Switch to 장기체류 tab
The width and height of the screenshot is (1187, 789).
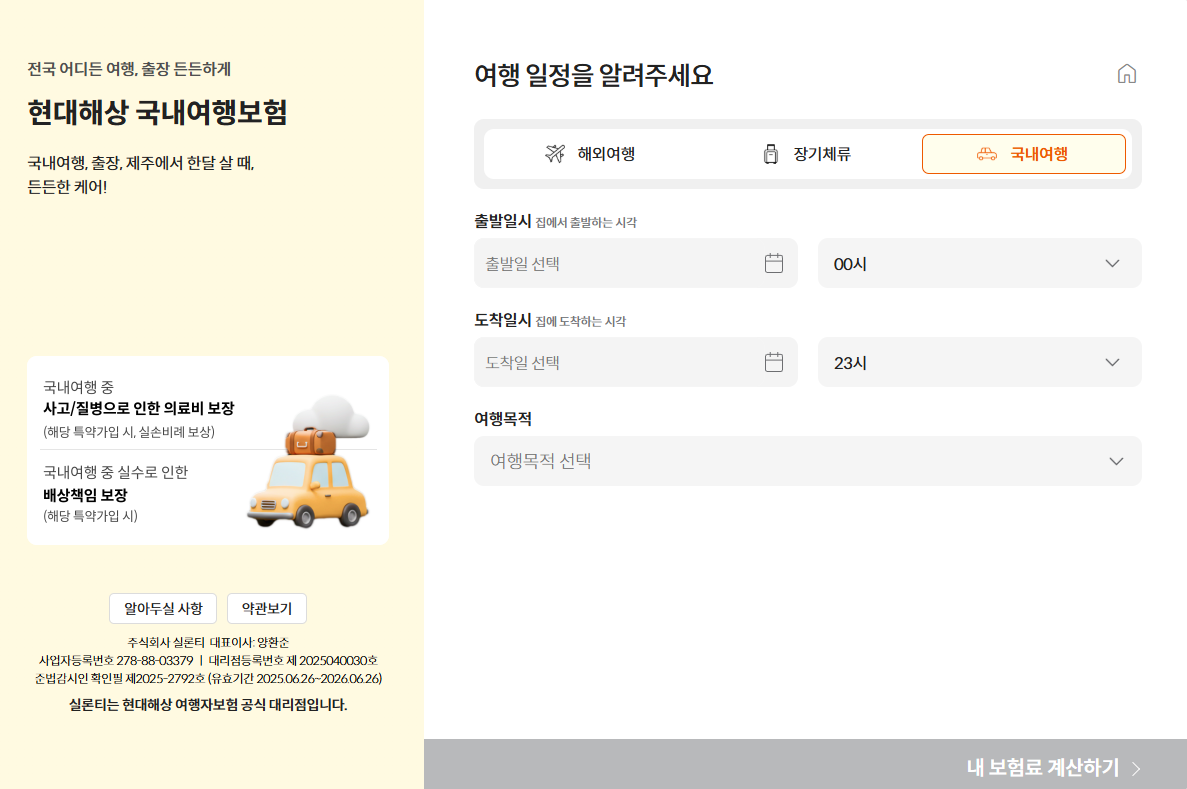807,154
